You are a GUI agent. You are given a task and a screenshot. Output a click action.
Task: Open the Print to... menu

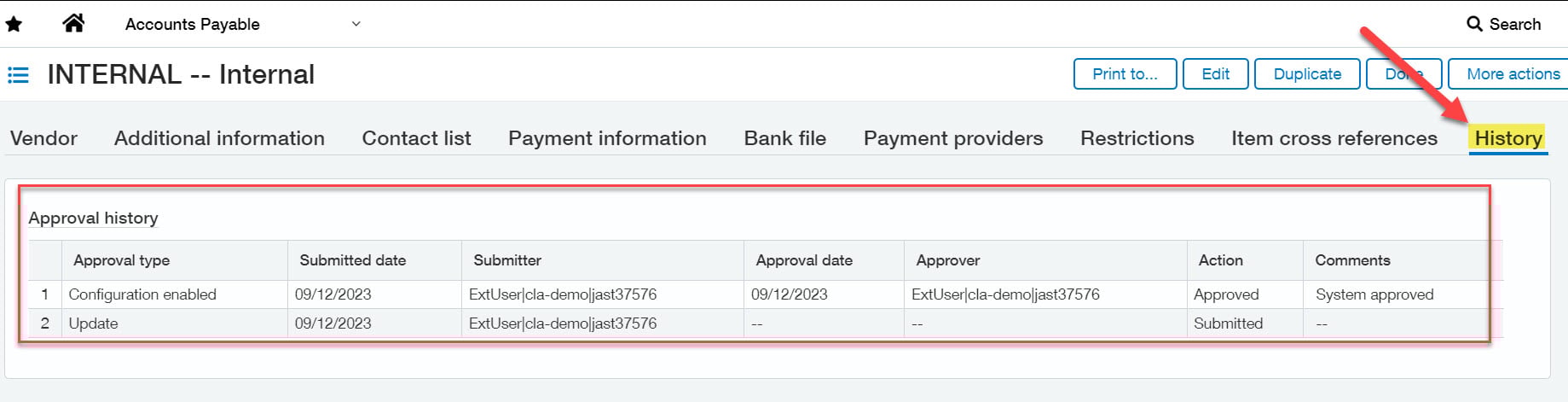click(1125, 74)
